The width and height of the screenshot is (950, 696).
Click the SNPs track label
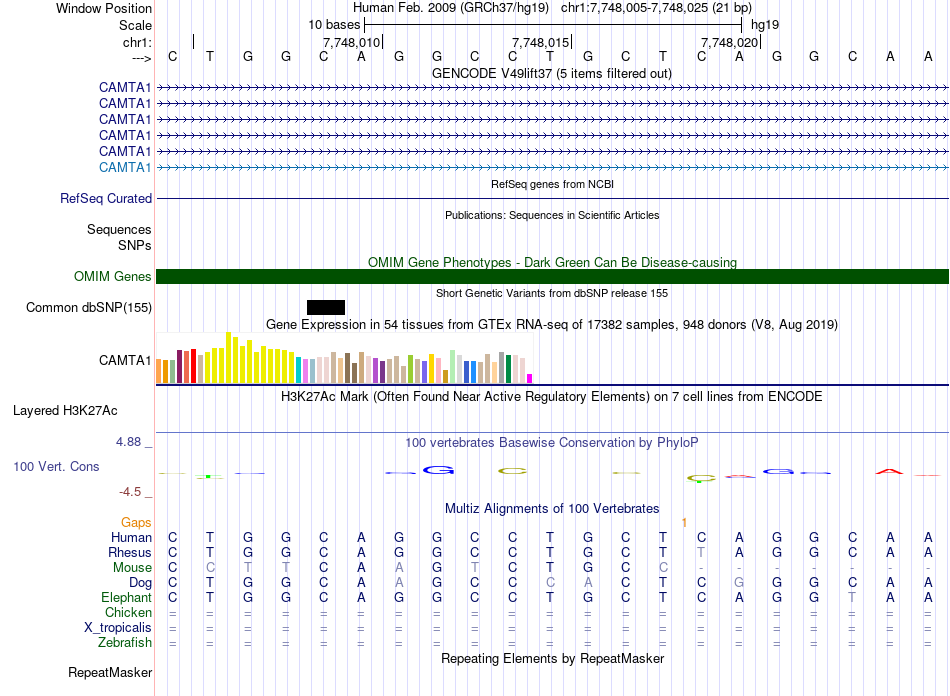pos(135,245)
